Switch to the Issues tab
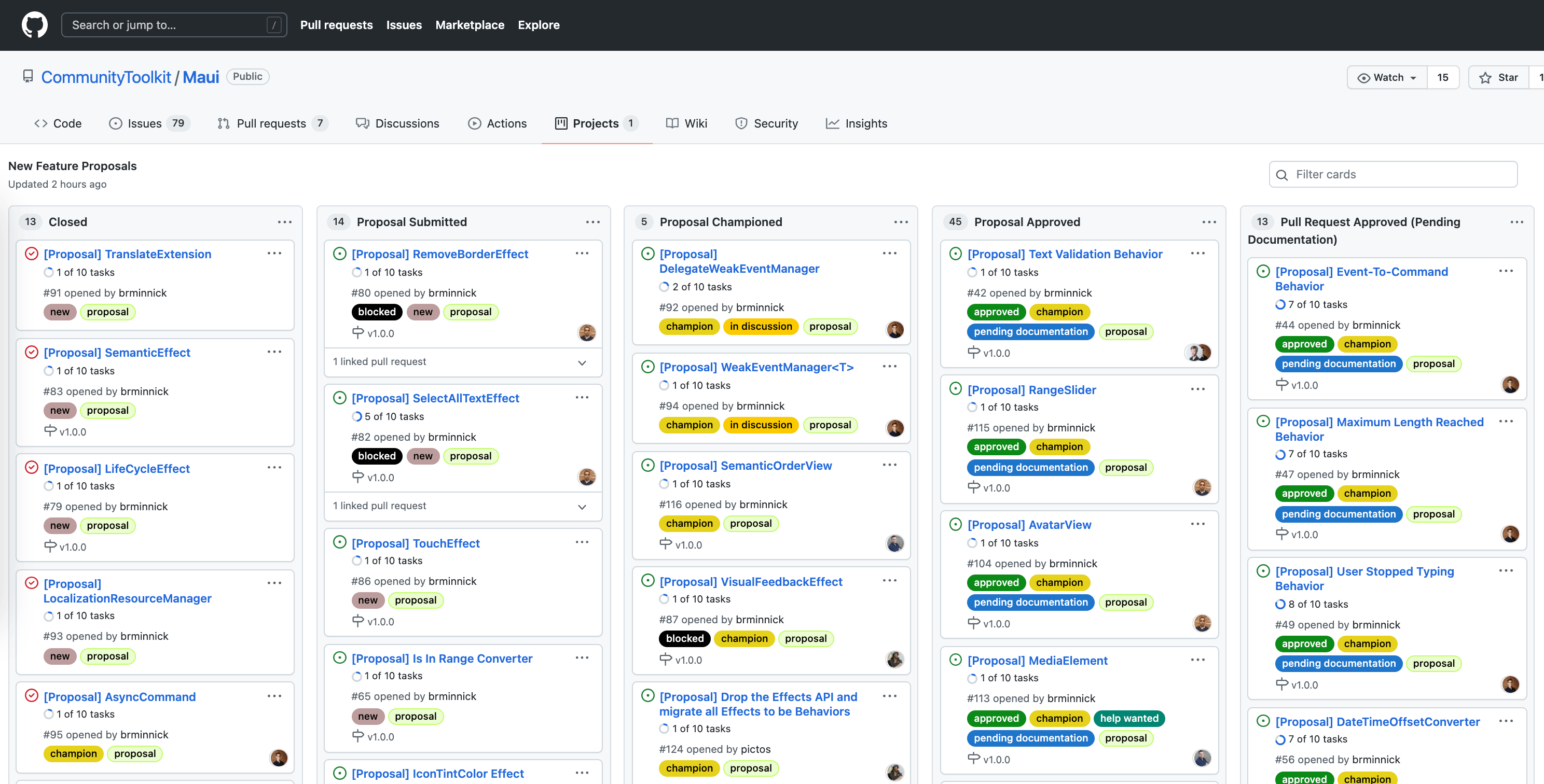1544x784 pixels. (x=149, y=123)
